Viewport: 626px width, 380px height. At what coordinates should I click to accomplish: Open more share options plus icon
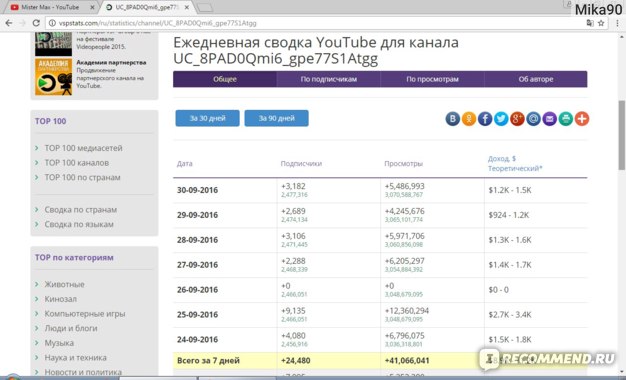[x=582, y=119]
